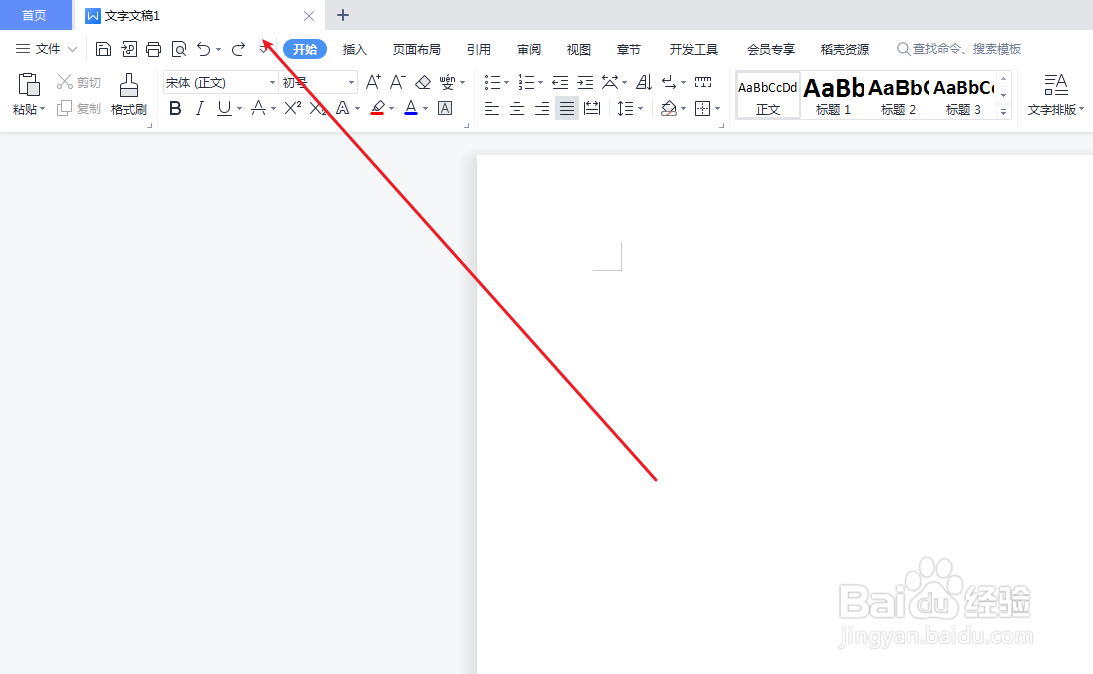Open the 审阅 ribbon tab
1093x674 pixels.
[x=528, y=48]
